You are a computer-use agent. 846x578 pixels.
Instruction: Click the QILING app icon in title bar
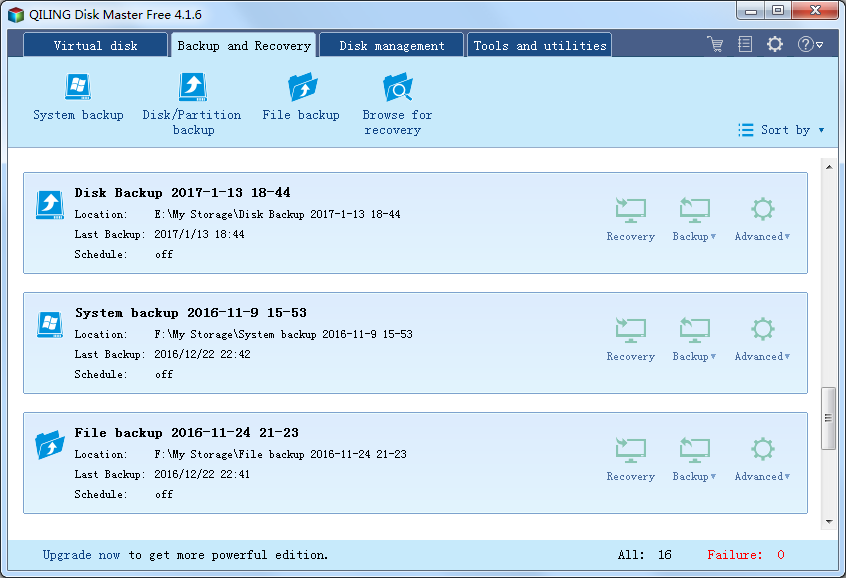point(16,15)
